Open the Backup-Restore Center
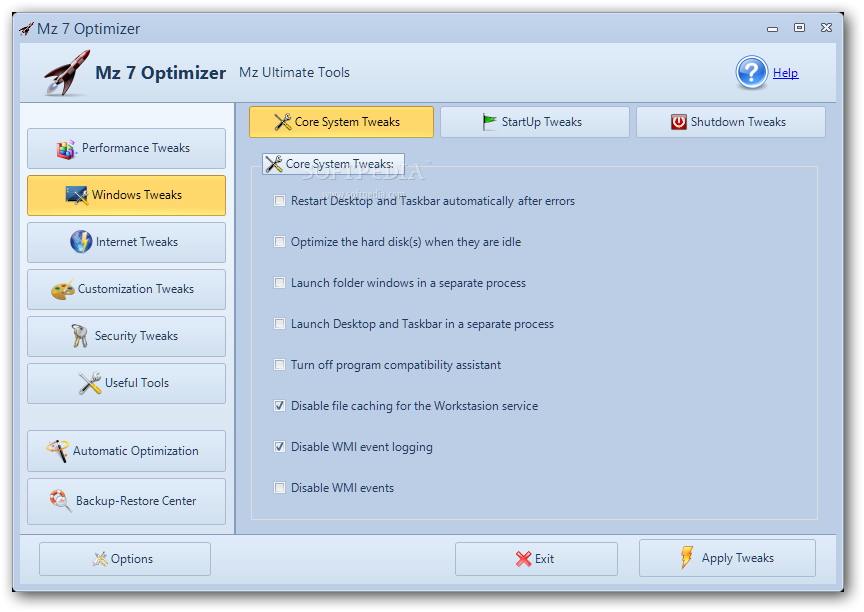This screenshot has height=612, width=864. tap(126, 501)
